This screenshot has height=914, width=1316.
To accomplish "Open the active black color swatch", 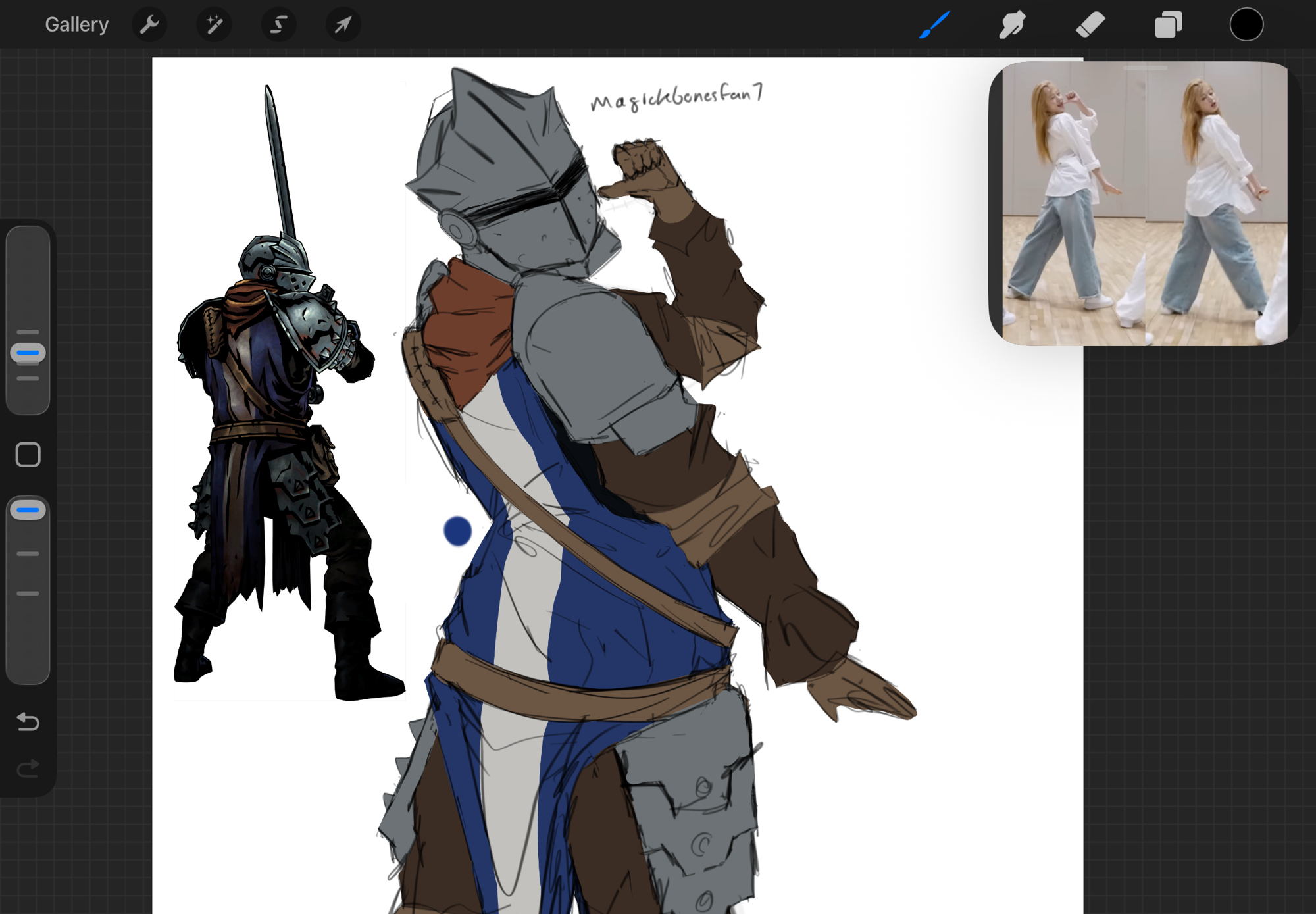I will point(1246,25).
